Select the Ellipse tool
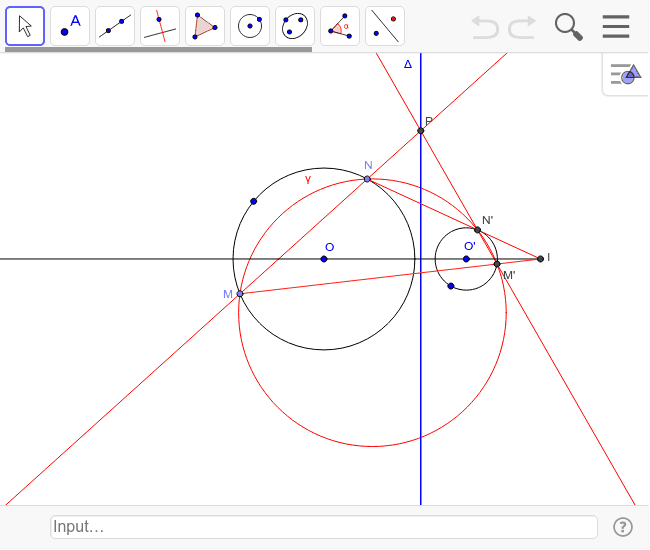650x550 pixels. coord(295,26)
